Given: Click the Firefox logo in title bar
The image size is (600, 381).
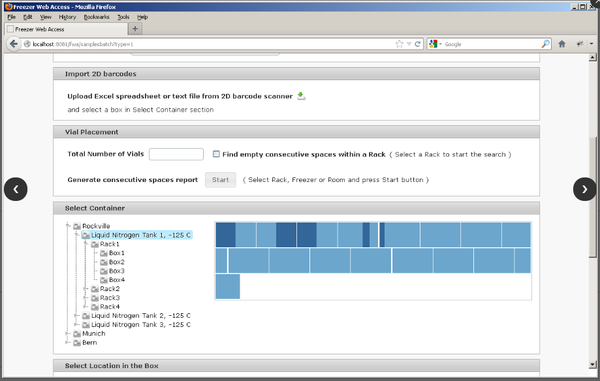Looking at the screenshot, I should [8, 7].
